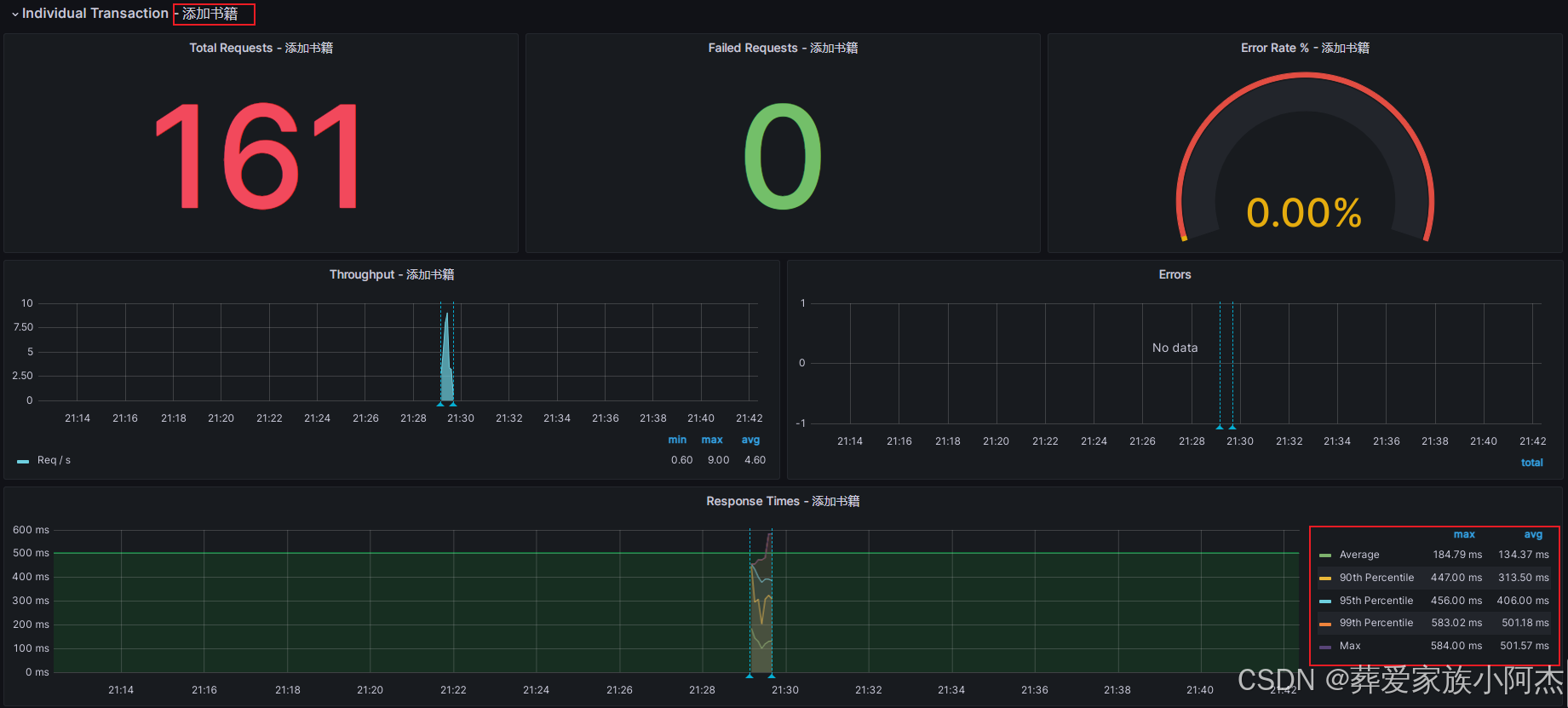The image size is (1568, 708).
Task: Toggle the Req / s legend series
Action: (x=54, y=460)
